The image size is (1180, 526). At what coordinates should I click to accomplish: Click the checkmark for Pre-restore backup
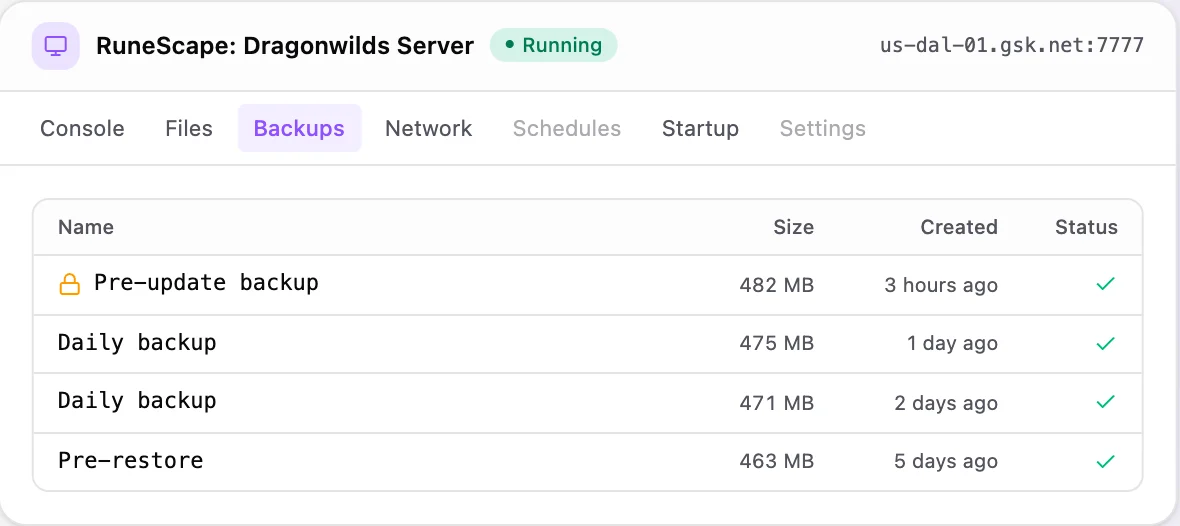pyautogui.click(x=1105, y=461)
